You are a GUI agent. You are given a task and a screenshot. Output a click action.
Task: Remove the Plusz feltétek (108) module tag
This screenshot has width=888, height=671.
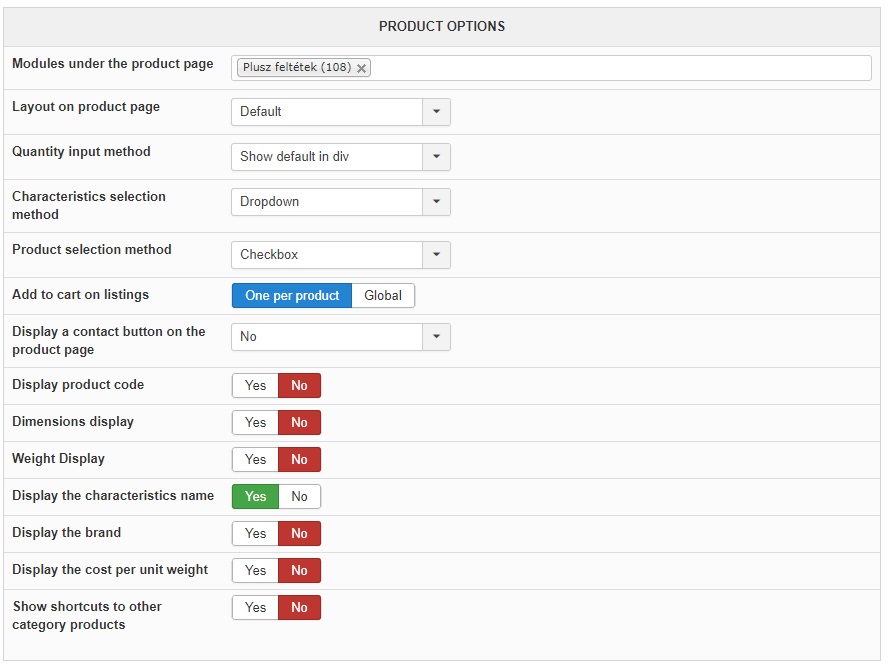tap(361, 68)
